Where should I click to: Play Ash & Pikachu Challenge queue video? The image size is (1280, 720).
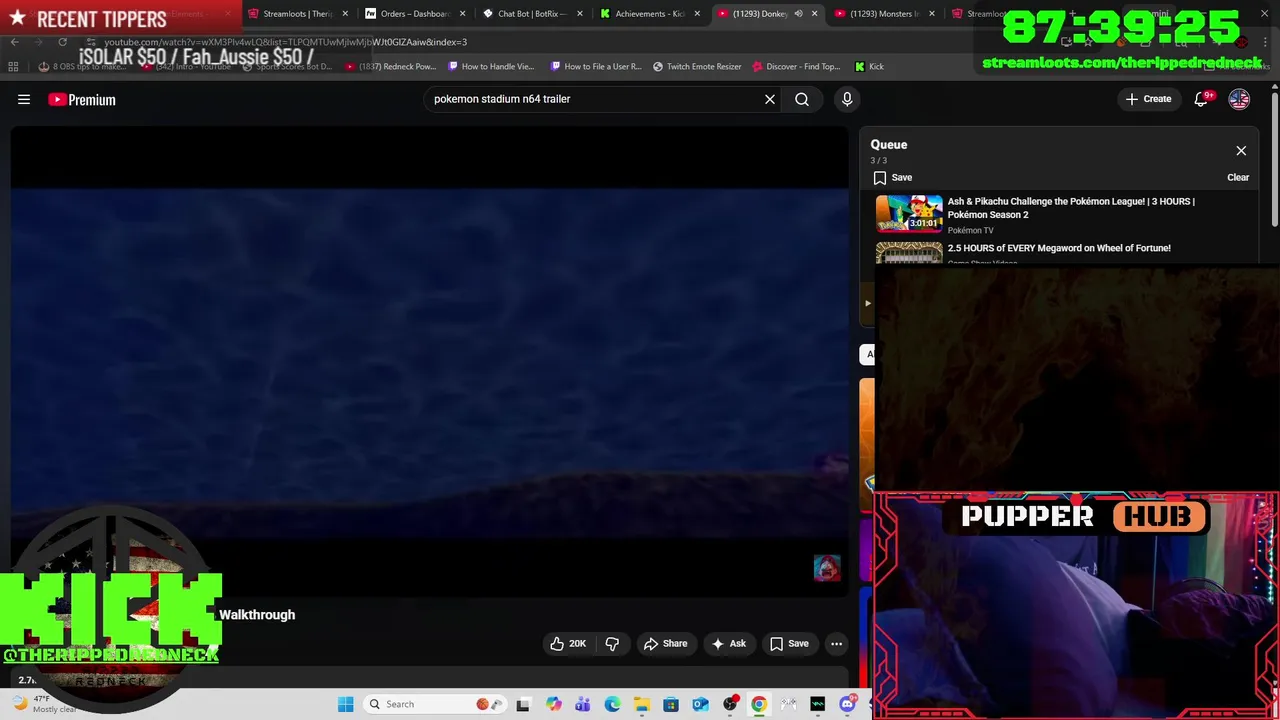click(x=1060, y=215)
